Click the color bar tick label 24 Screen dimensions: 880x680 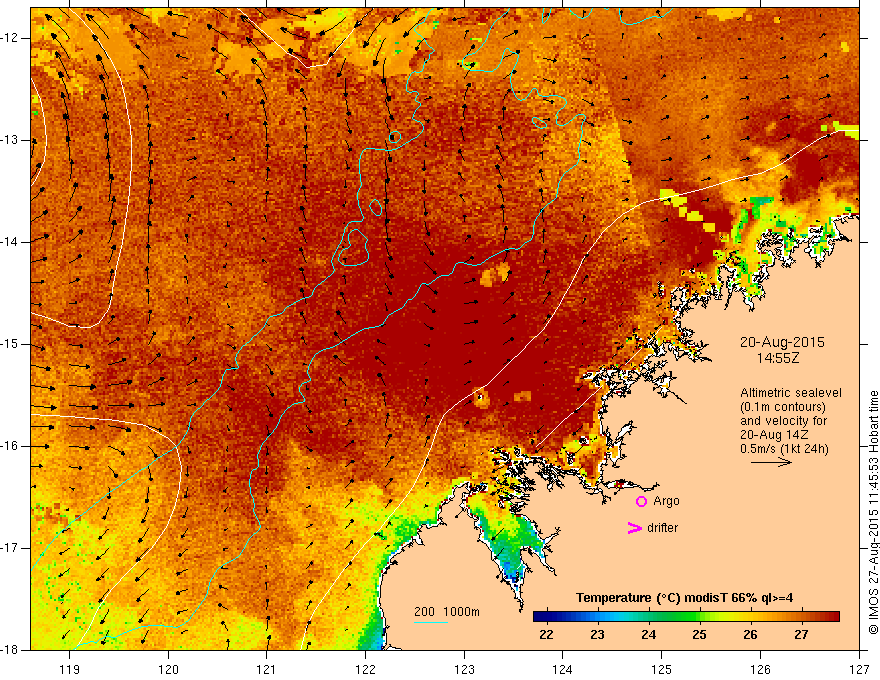(648, 635)
